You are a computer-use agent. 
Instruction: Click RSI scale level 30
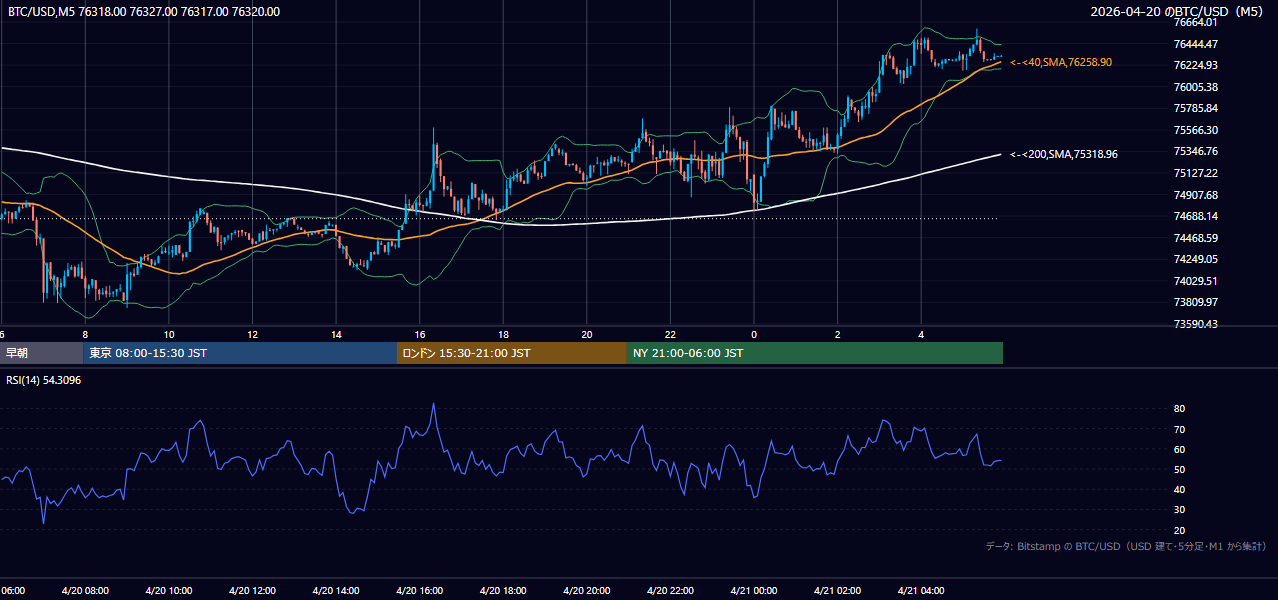point(1179,509)
